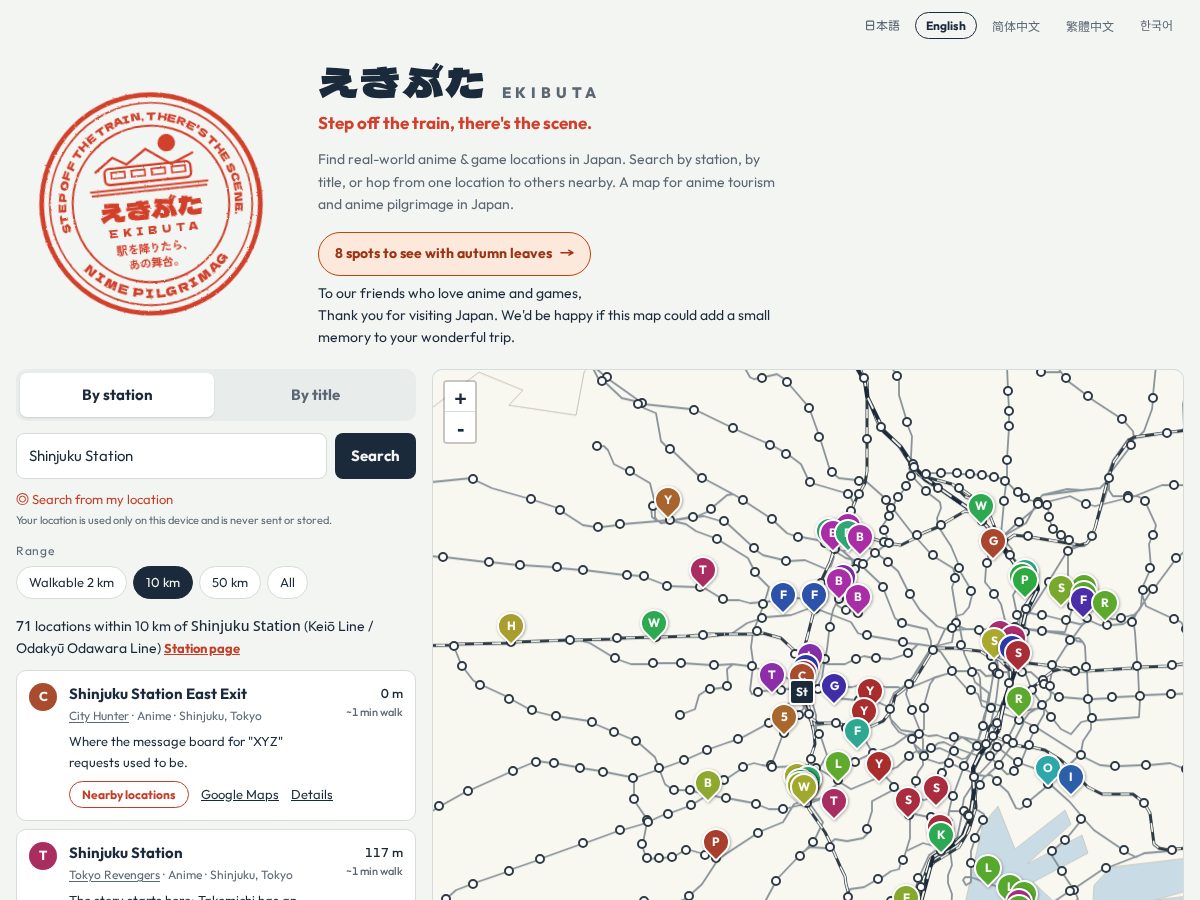Set range to 50 km

click(x=230, y=583)
